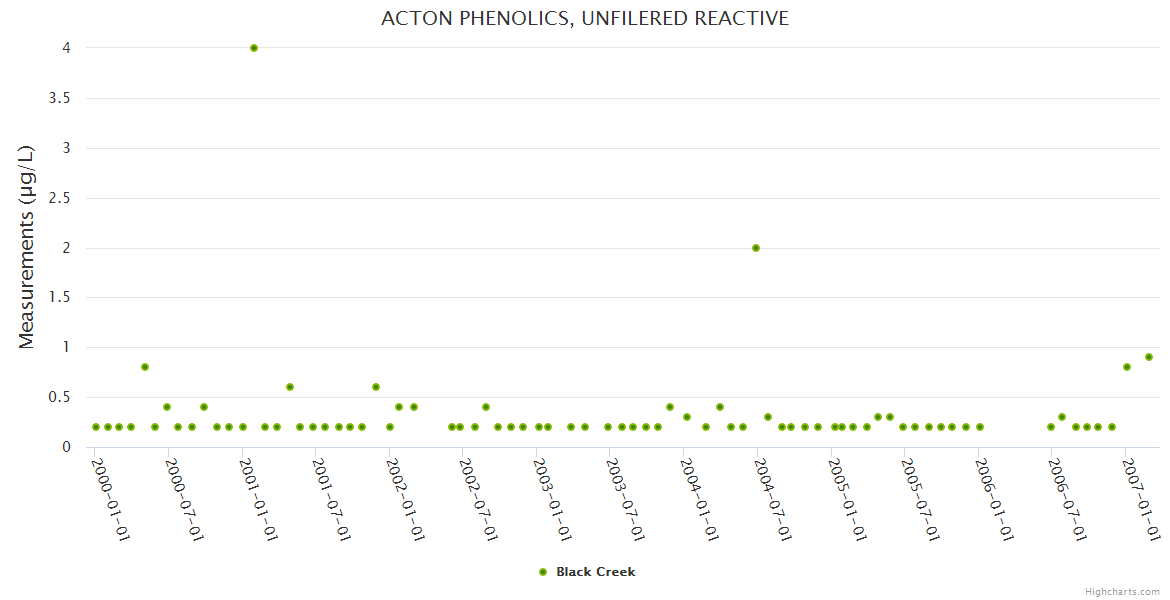The width and height of the screenshot is (1170, 600).
Task: Click the Measurements (µg/L) y-axis title
Action: [x=27, y=247]
